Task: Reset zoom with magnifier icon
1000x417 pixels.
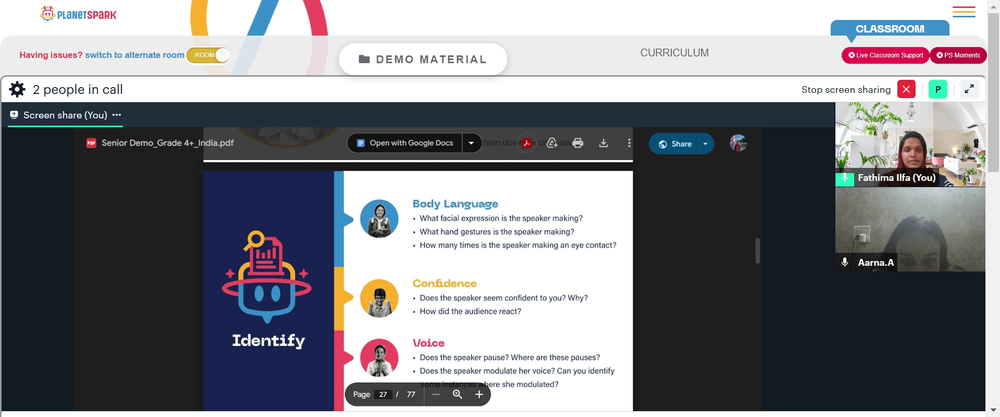Action: [x=457, y=394]
